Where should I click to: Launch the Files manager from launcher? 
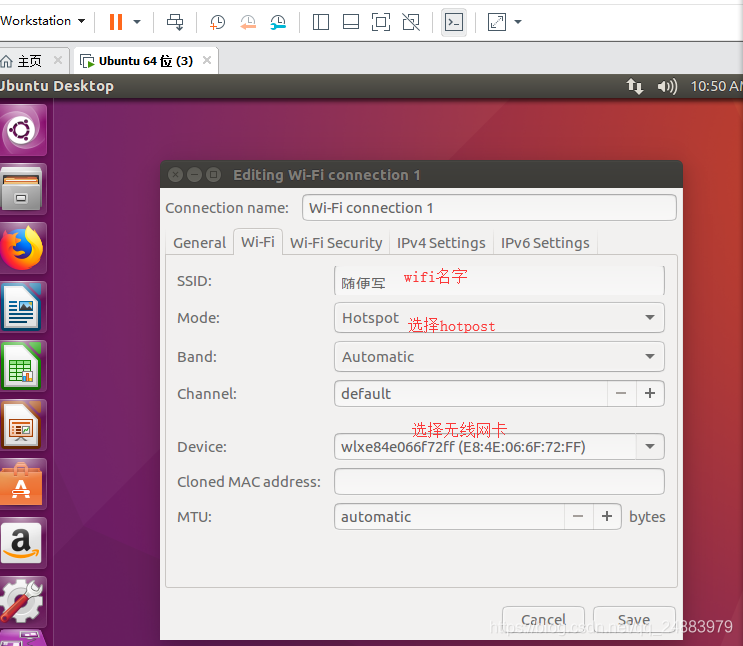[x=22, y=189]
